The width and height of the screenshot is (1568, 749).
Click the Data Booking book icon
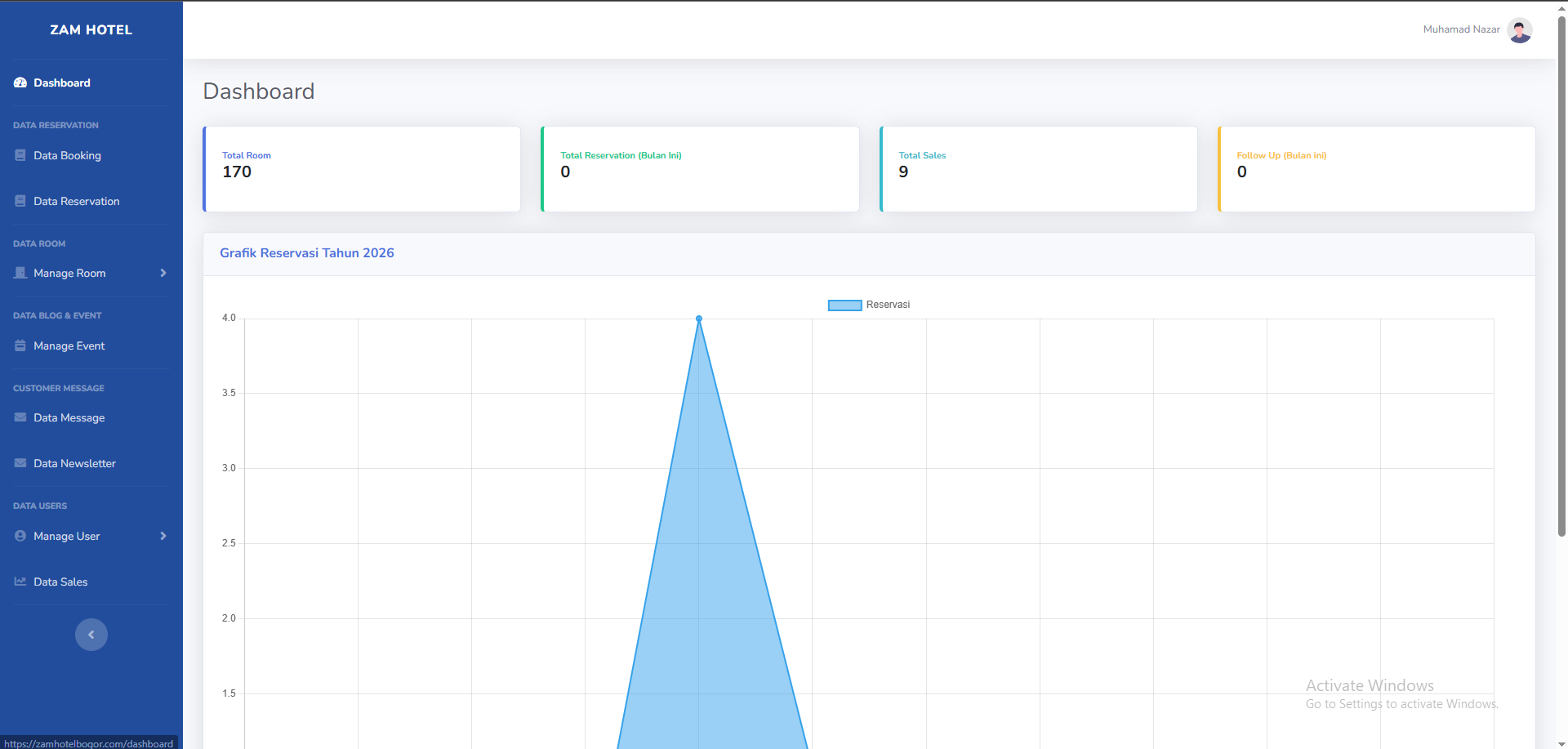tap(20, 155)
